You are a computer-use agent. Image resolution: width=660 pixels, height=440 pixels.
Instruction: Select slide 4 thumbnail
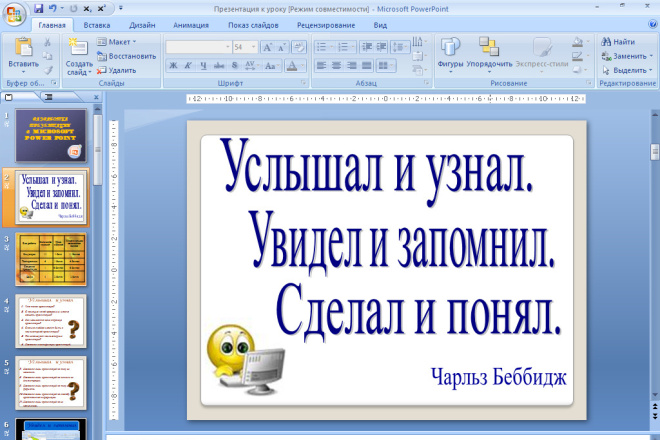tap(51, 321)
